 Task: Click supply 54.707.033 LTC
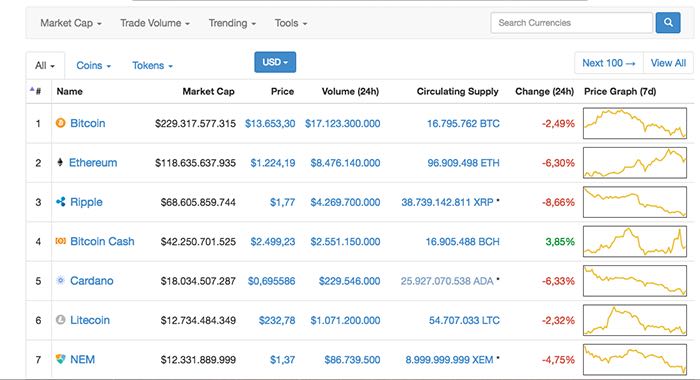(464, 320)
